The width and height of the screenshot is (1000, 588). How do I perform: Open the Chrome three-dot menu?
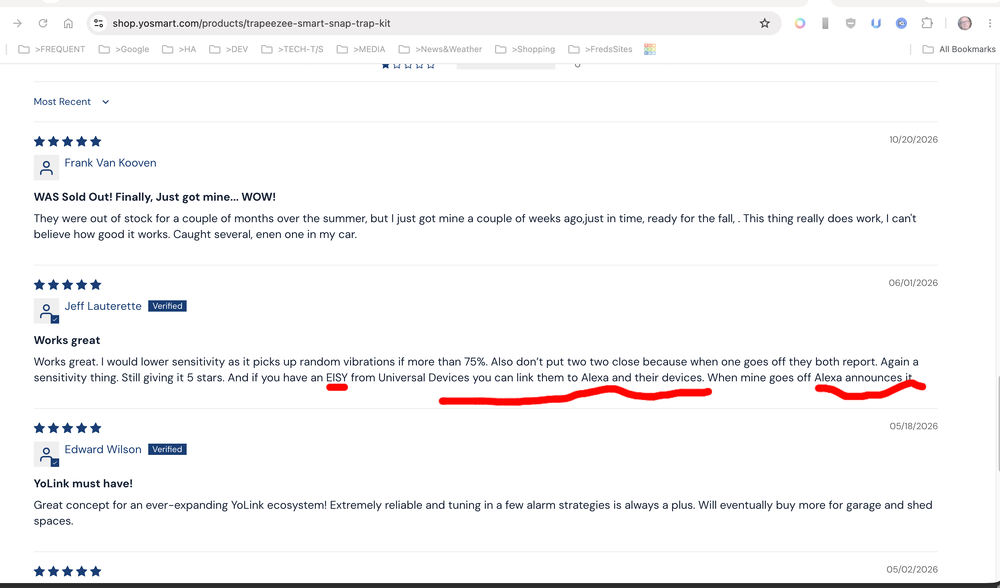[990, 24]
